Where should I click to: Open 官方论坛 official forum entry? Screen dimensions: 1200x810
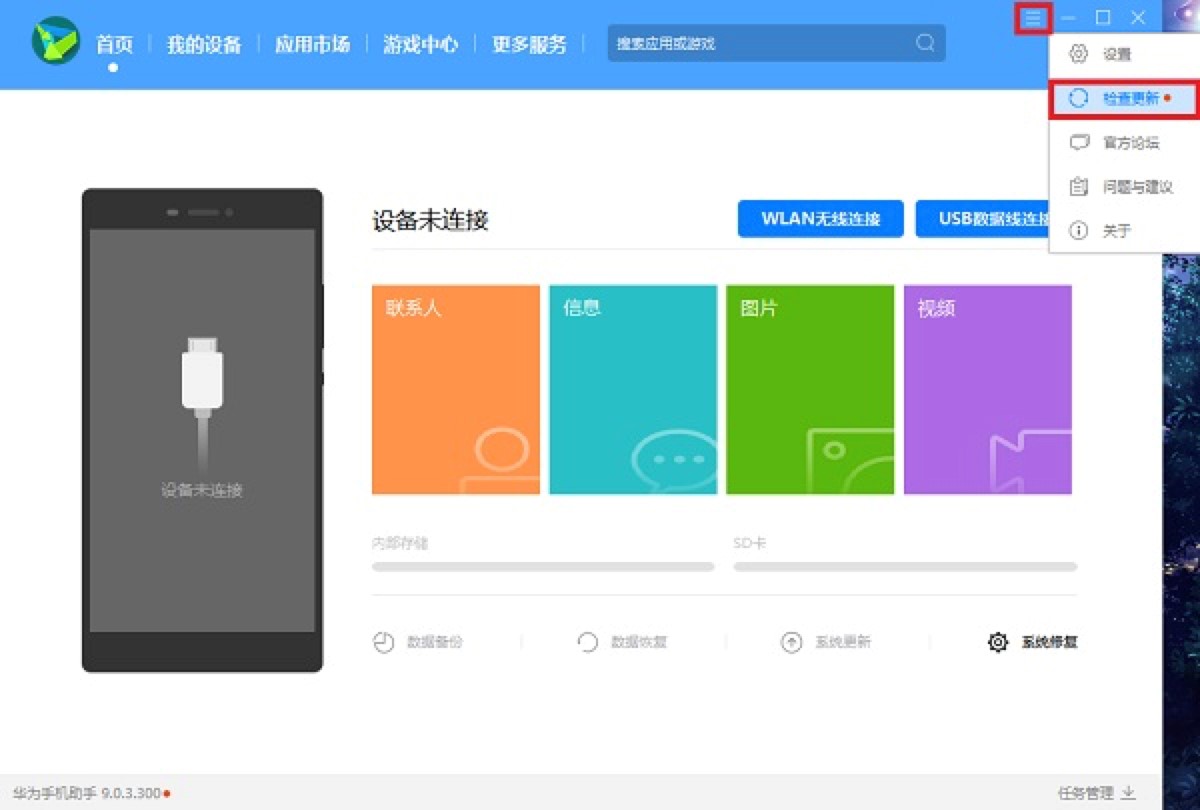point(1130,143)
